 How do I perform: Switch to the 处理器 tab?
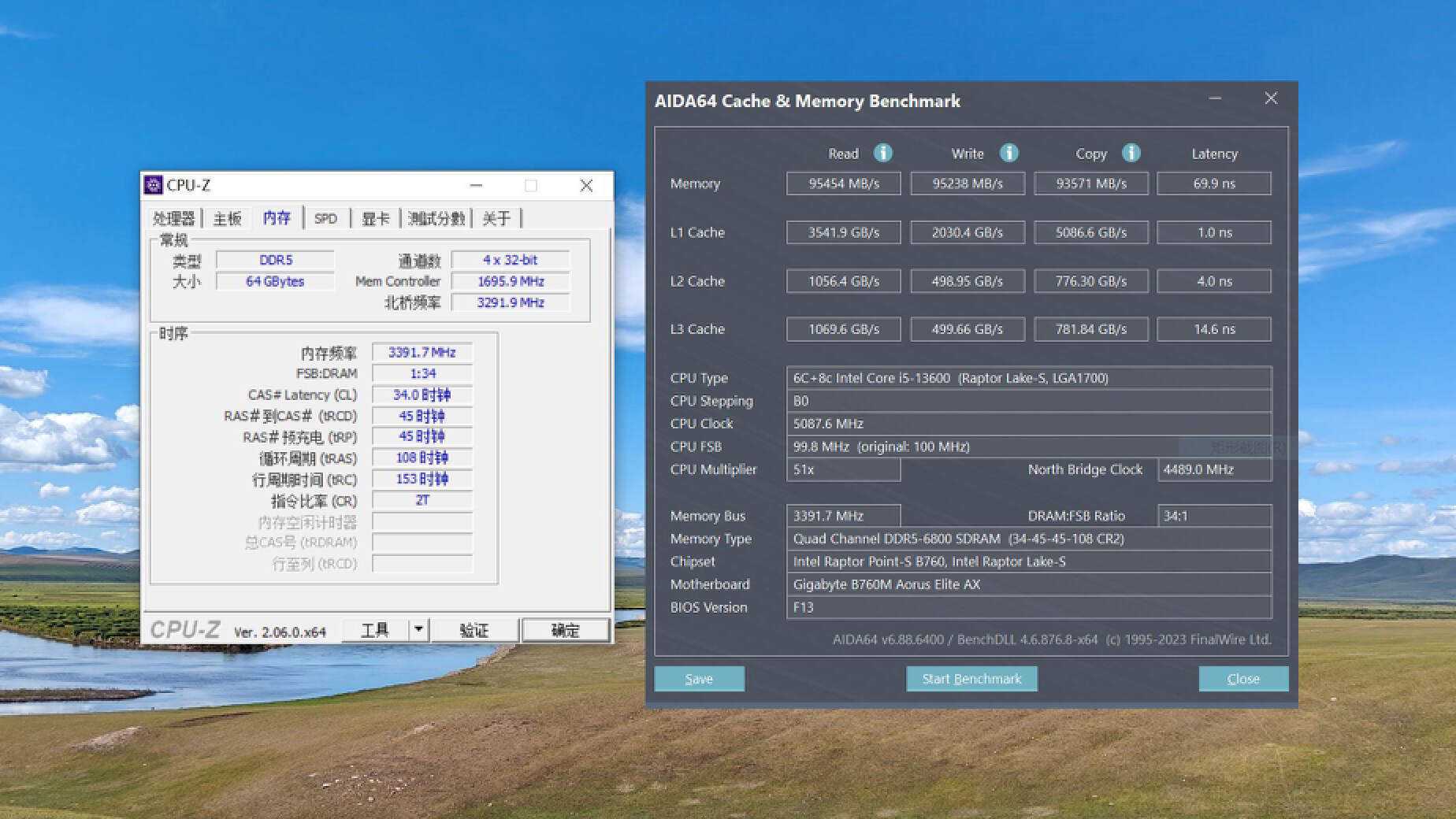173,218
